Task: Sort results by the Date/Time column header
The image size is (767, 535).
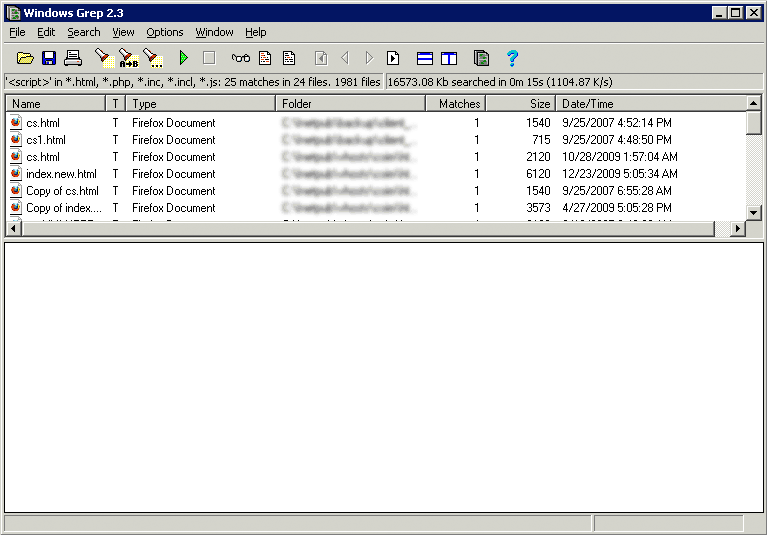Action: [x=651, y=104]
